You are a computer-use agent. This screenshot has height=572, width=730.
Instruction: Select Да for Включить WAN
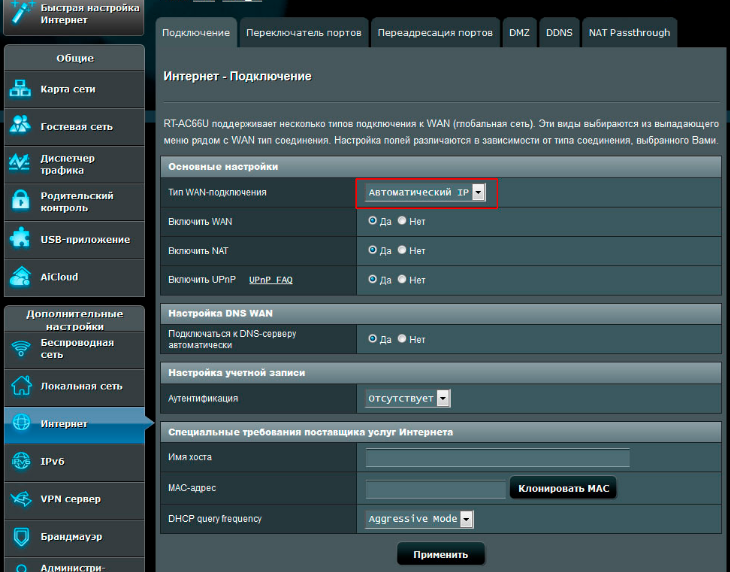pos(372,221)
